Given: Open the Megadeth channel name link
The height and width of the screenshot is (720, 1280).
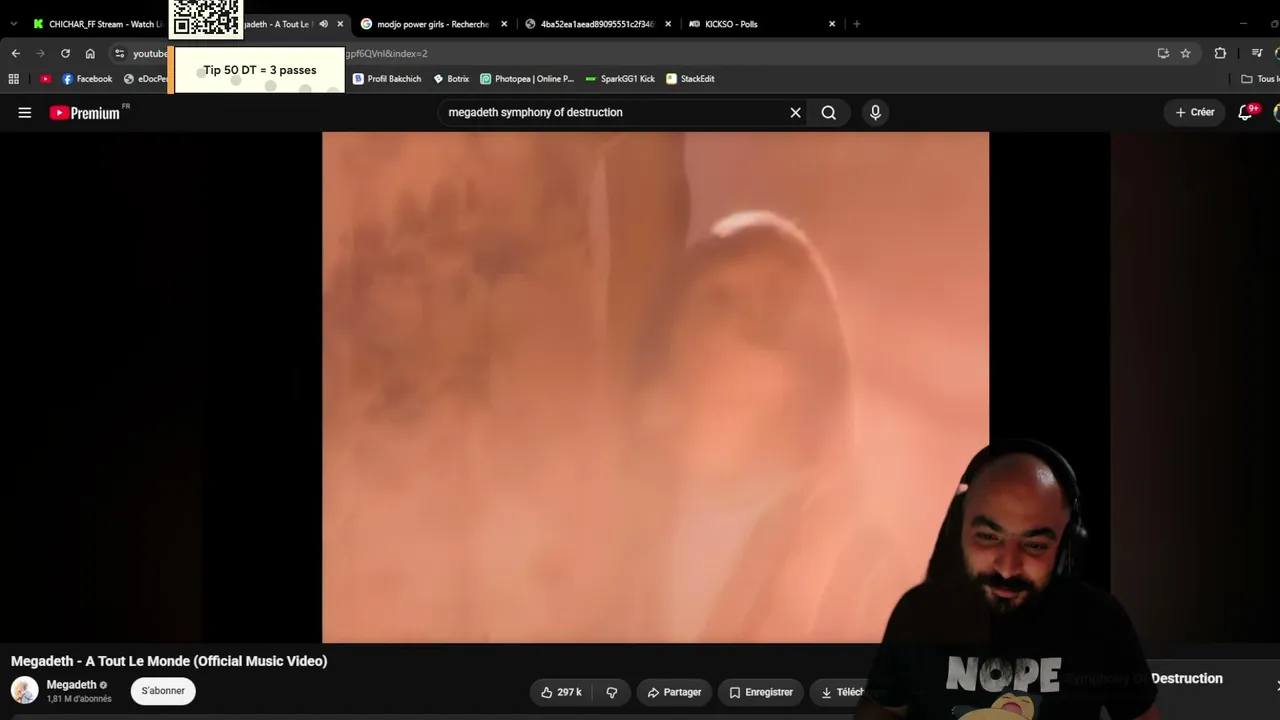Looking at the screenshot, I should tap(71, 685).
